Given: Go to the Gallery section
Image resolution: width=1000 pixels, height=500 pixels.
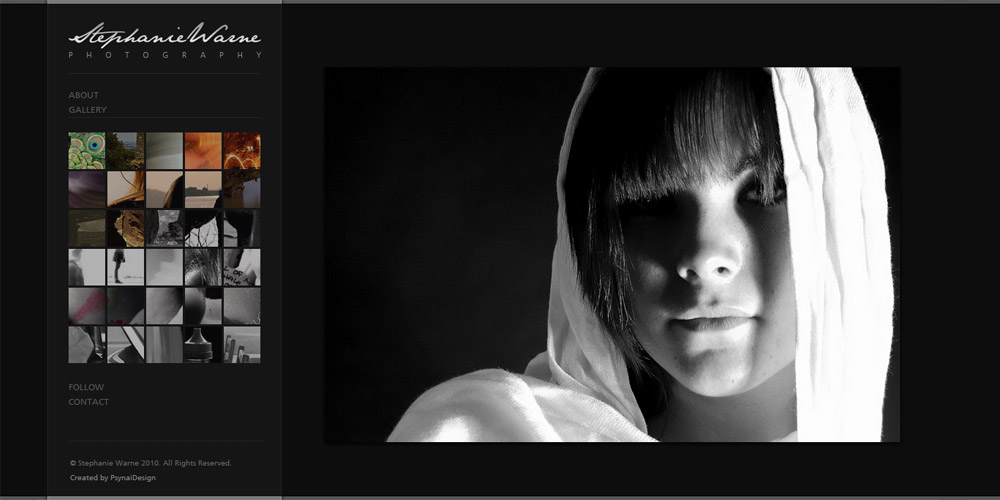Looking at the screenshot, I should [88, 110].
